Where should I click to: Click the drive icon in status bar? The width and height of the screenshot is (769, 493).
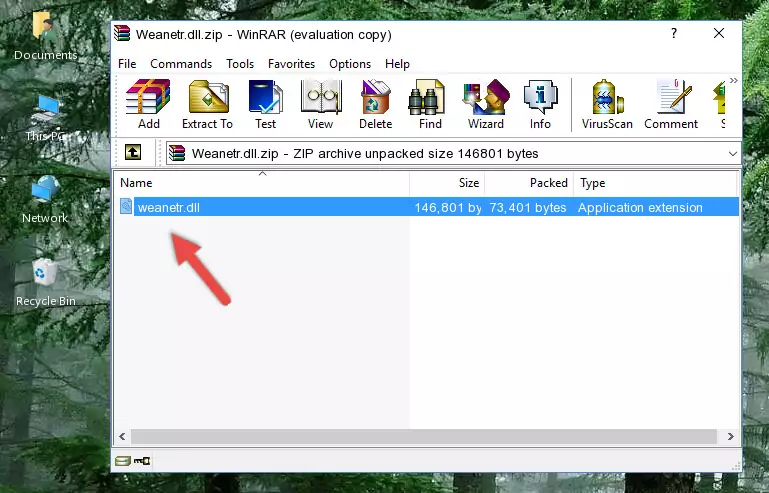(x=123, y=460)
